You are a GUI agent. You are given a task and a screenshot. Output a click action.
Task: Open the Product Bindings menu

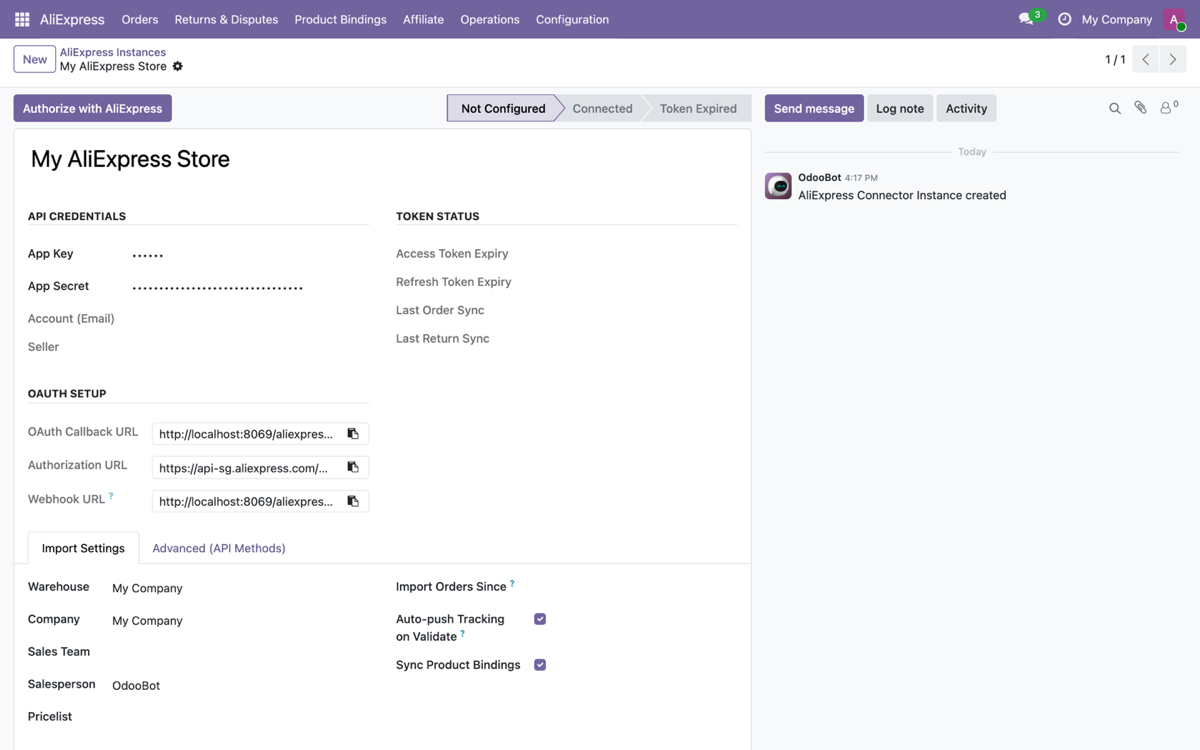click(x=340, y=19)
